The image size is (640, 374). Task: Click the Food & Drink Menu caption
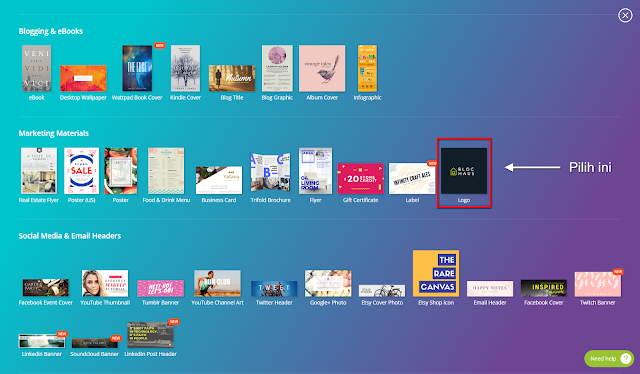(166, 200)
